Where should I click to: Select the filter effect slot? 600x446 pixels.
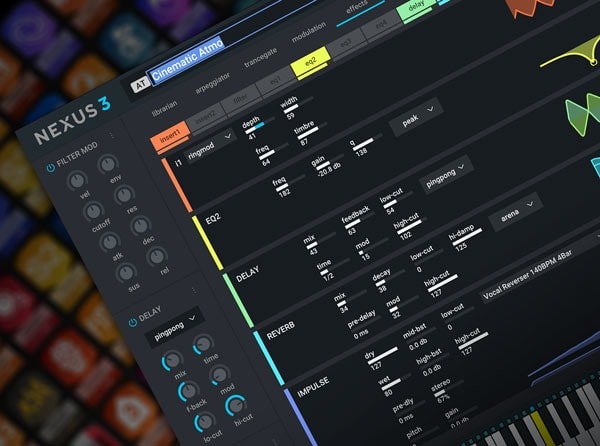240,98
